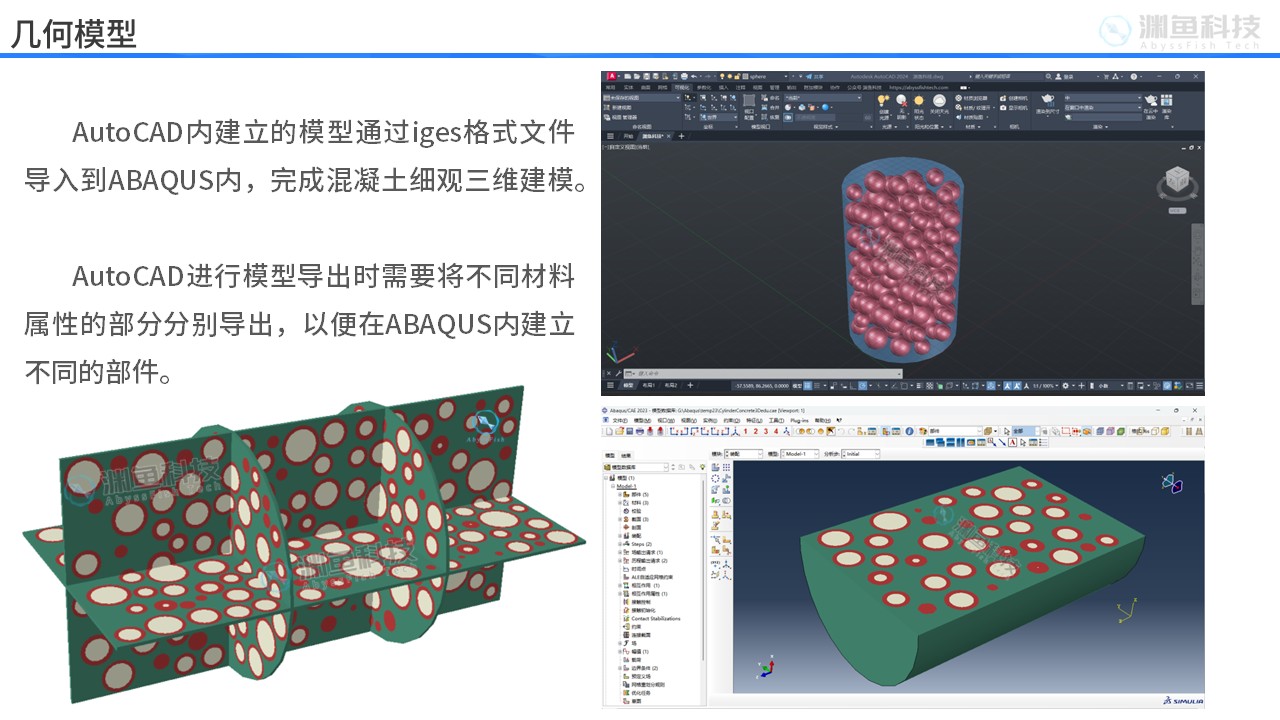Click the AutoCAD ViewCube navigation widget
1280x720 pixels.
(x=1176, y=184)
